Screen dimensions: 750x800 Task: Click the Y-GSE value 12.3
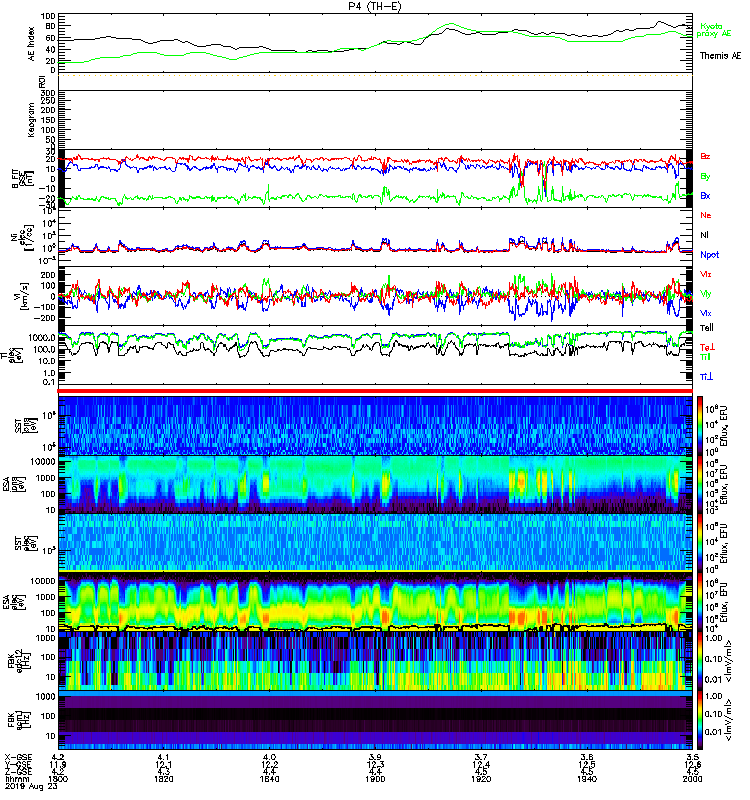click(x=375, y=764)
